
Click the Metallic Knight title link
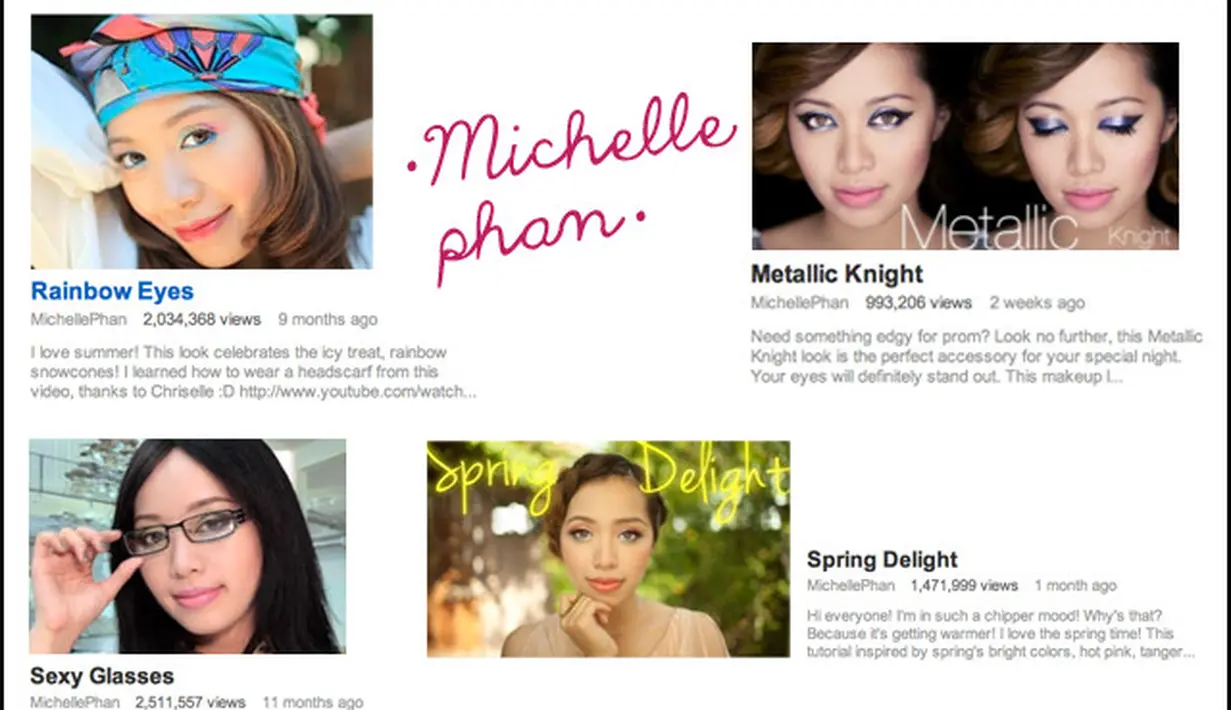click(837, 274)
